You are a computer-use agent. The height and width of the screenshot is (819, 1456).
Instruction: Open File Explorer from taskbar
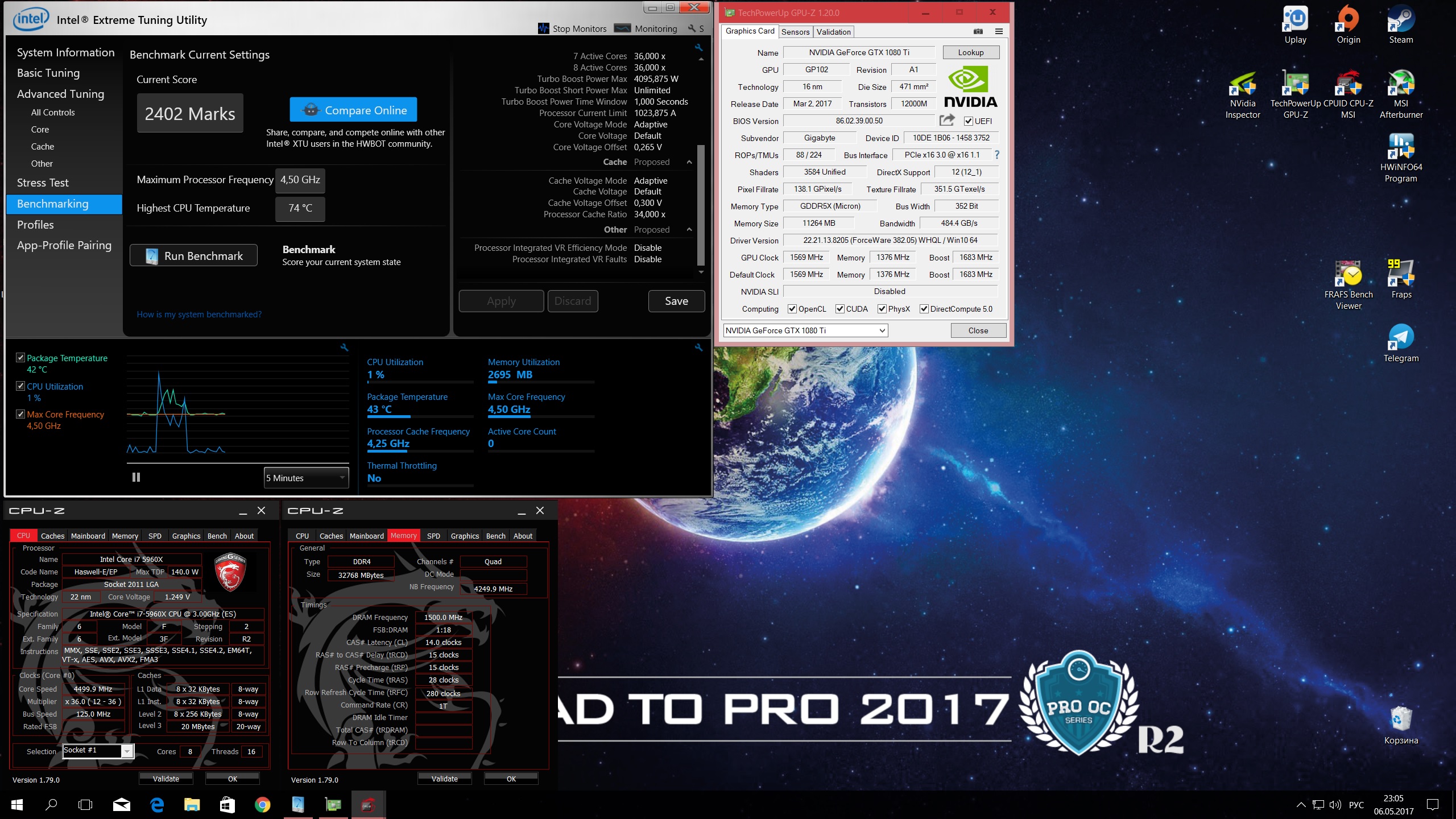click(192, 804)
